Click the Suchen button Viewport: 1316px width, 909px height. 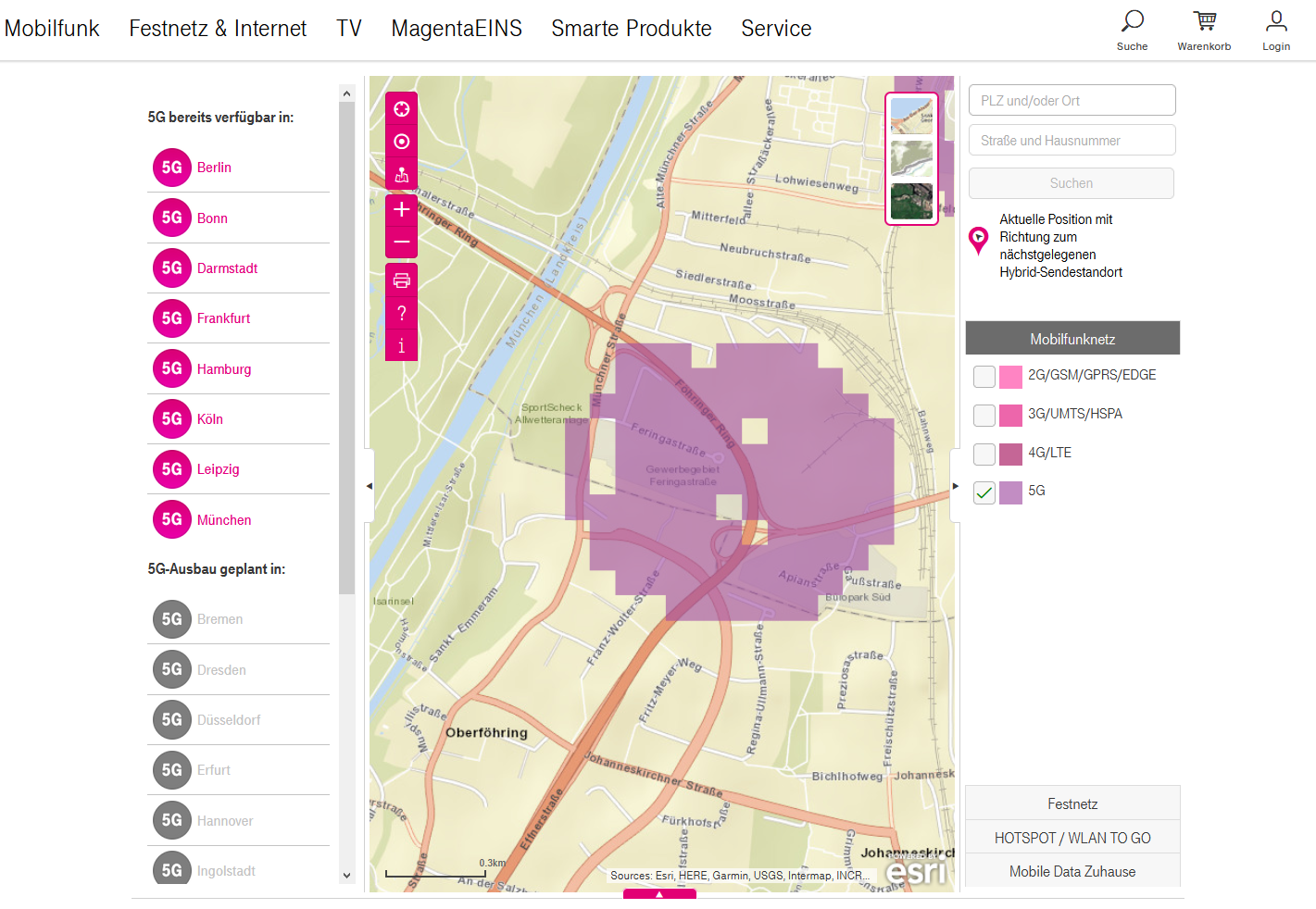1072,183
